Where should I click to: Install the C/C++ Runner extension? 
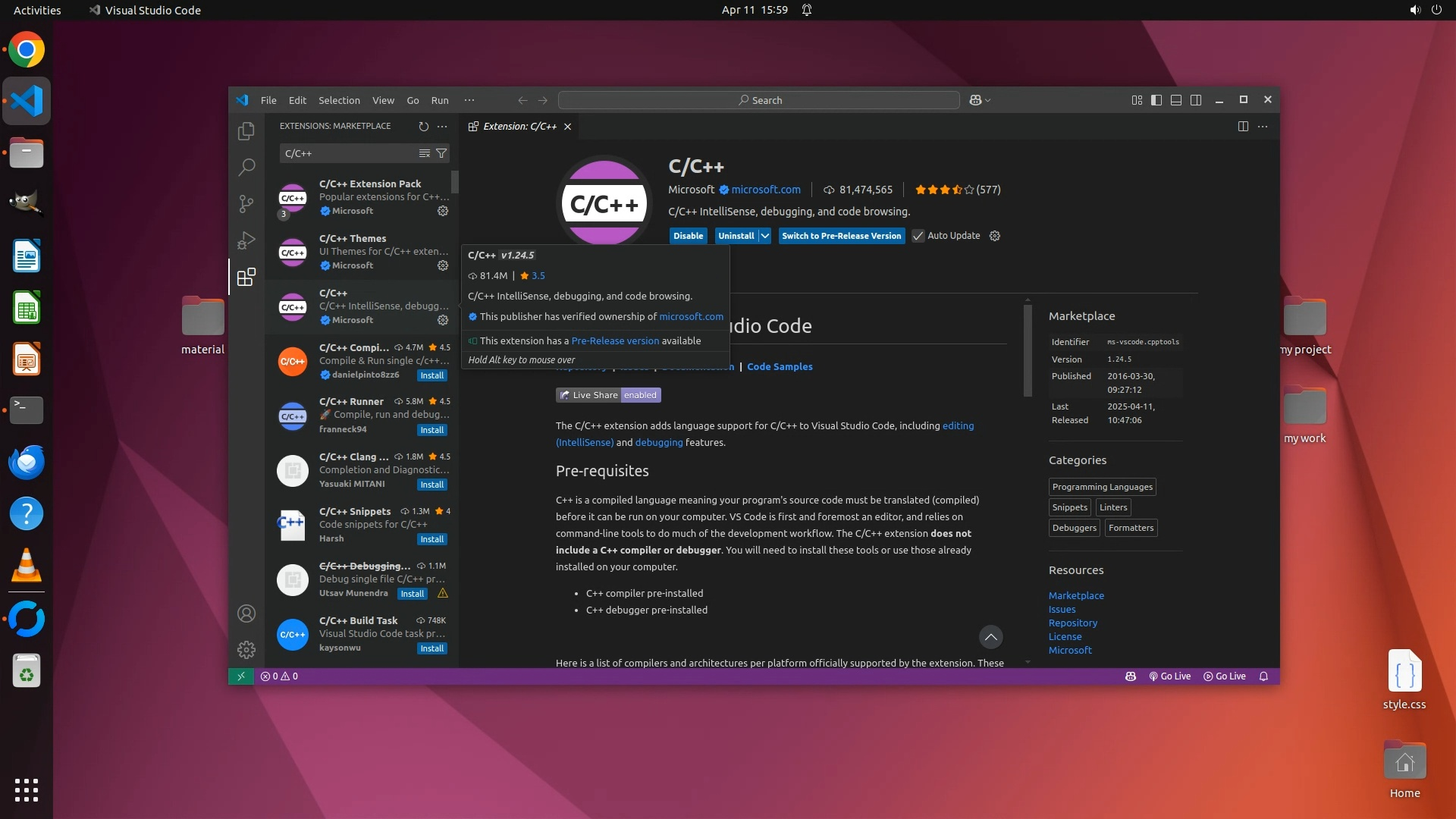(x=431, y=430)
